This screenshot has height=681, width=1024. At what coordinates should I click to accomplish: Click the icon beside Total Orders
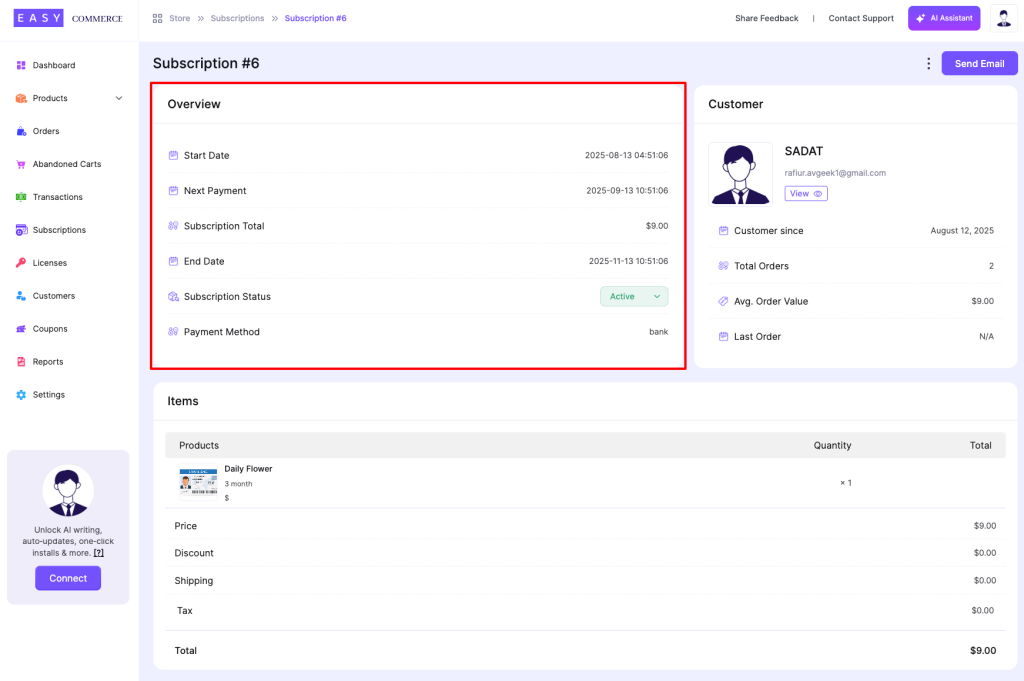pos(723,266)
